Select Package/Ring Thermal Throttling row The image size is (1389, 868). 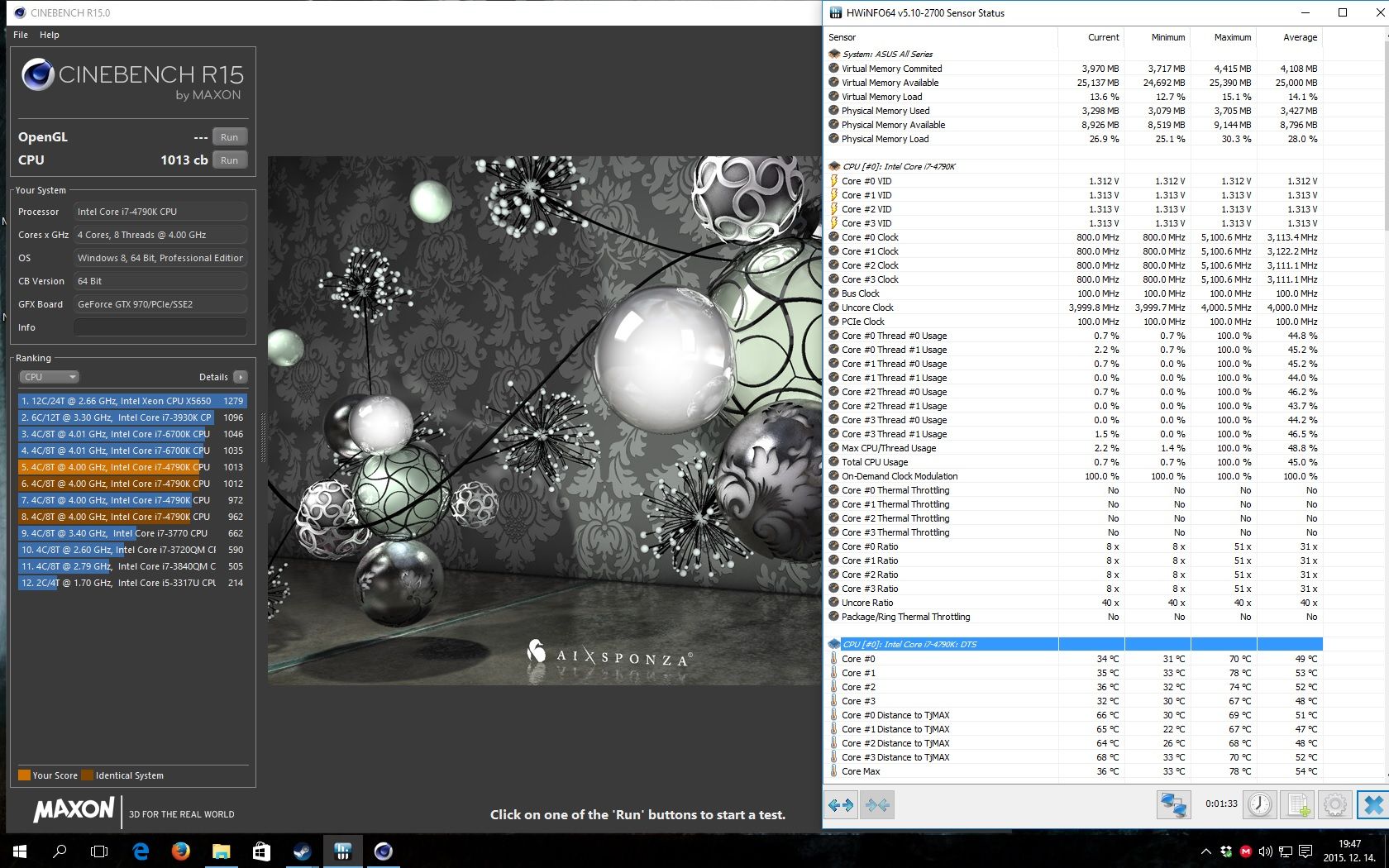1073,617
